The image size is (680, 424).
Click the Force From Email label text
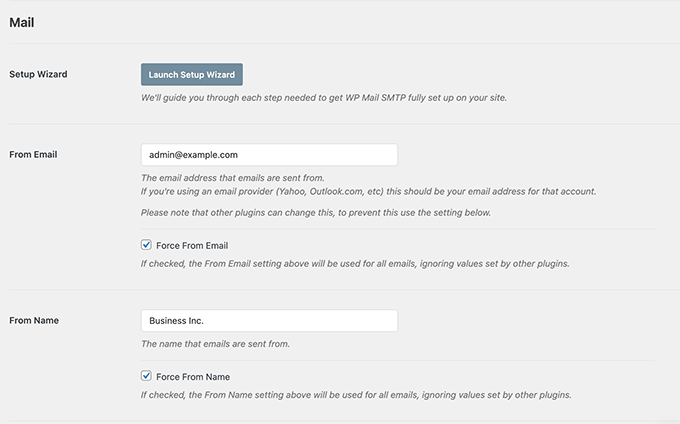192,246
